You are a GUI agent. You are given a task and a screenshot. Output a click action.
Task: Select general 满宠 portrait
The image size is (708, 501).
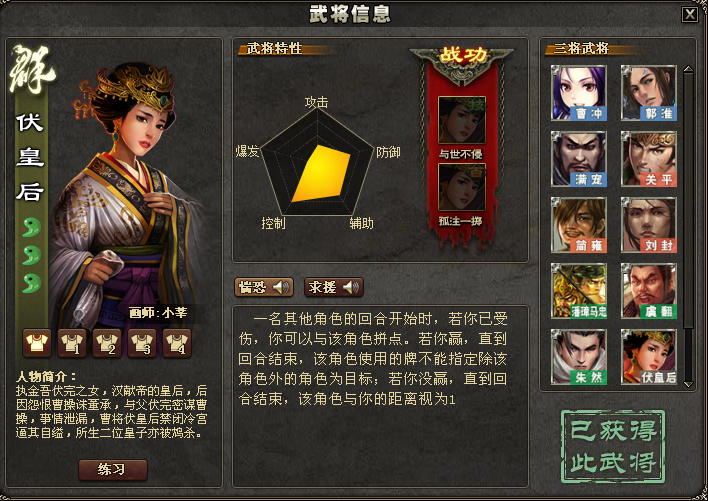[x=579, y=159]
